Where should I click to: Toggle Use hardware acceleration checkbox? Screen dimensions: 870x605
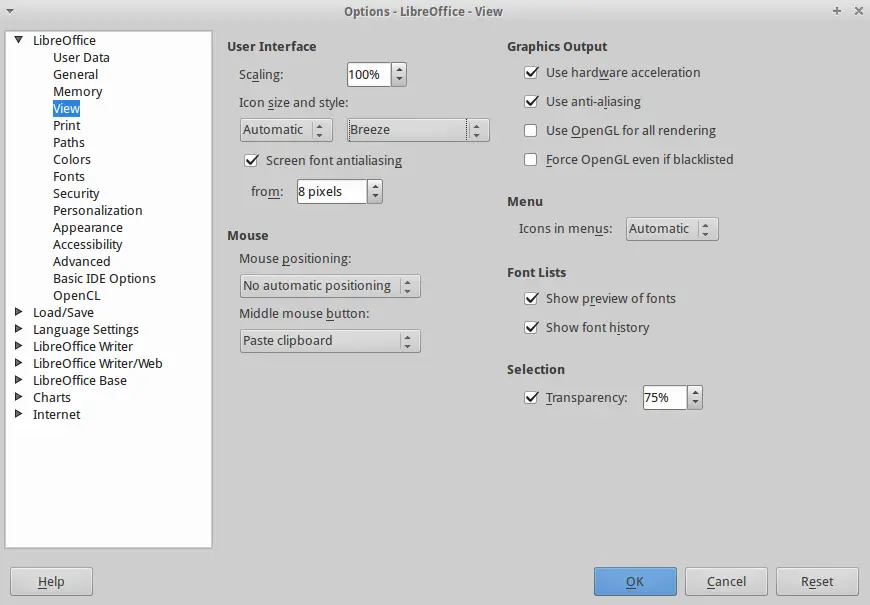(531, 72)
